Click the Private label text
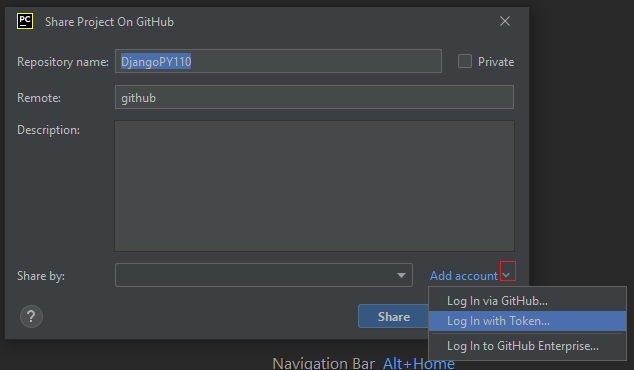634x370 pixels. pyautogui.click(x=496, y=62)
